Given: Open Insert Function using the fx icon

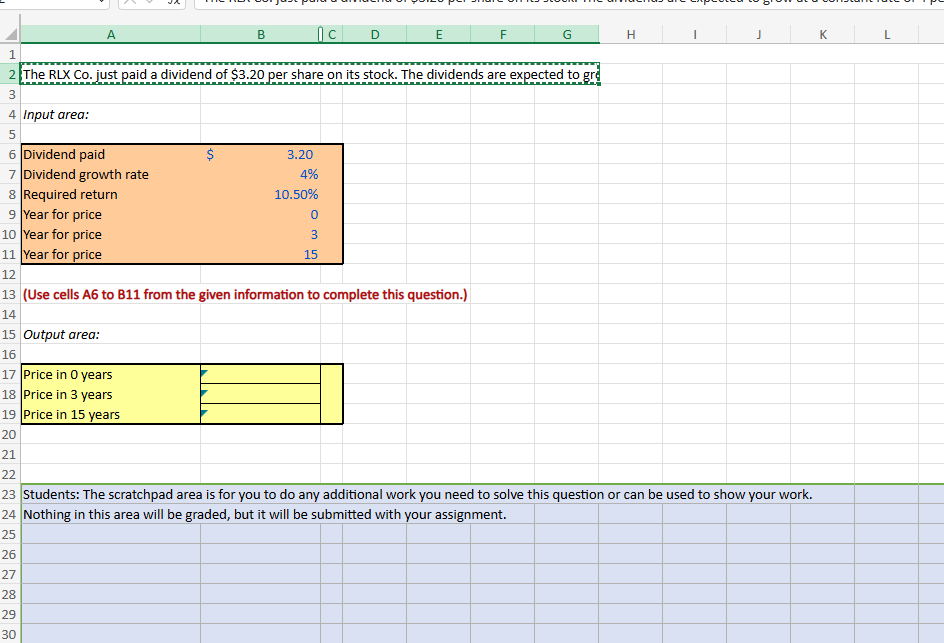Looking at the screenshot, I should pyautogui.click(x=172, y=4).
